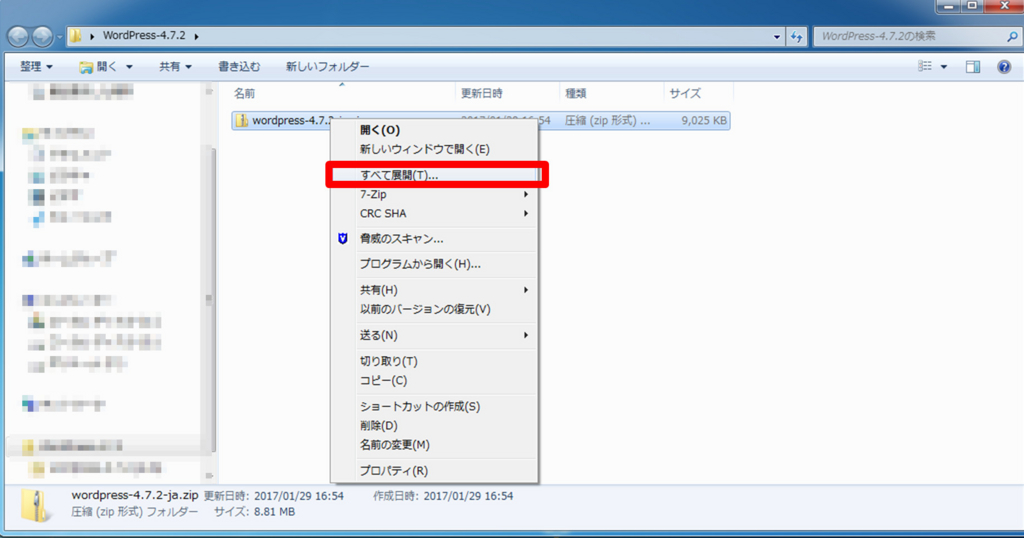Click the Back navigation arrow button
1024x538 pixels.
[x=18, y=37]
